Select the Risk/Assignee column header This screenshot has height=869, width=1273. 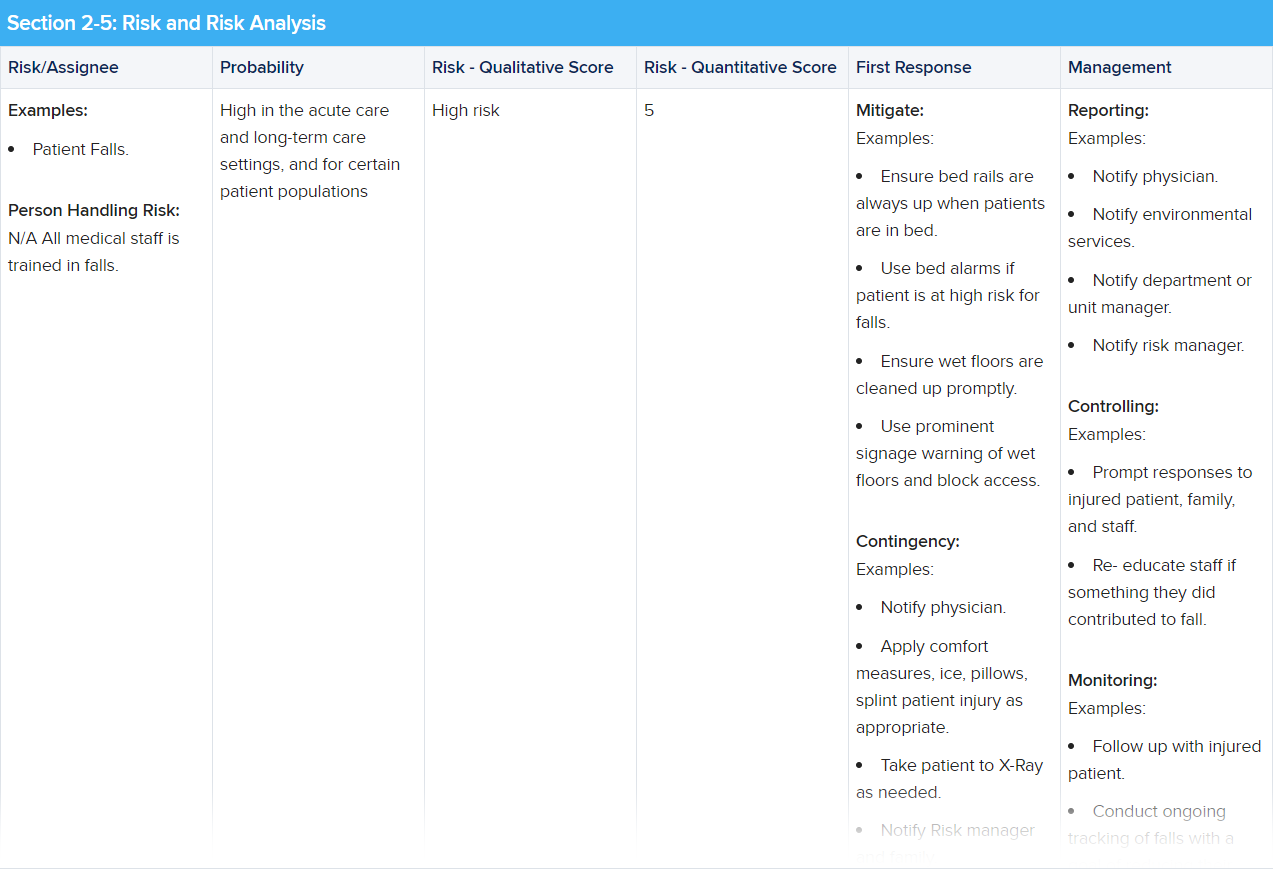click(63, 67)
